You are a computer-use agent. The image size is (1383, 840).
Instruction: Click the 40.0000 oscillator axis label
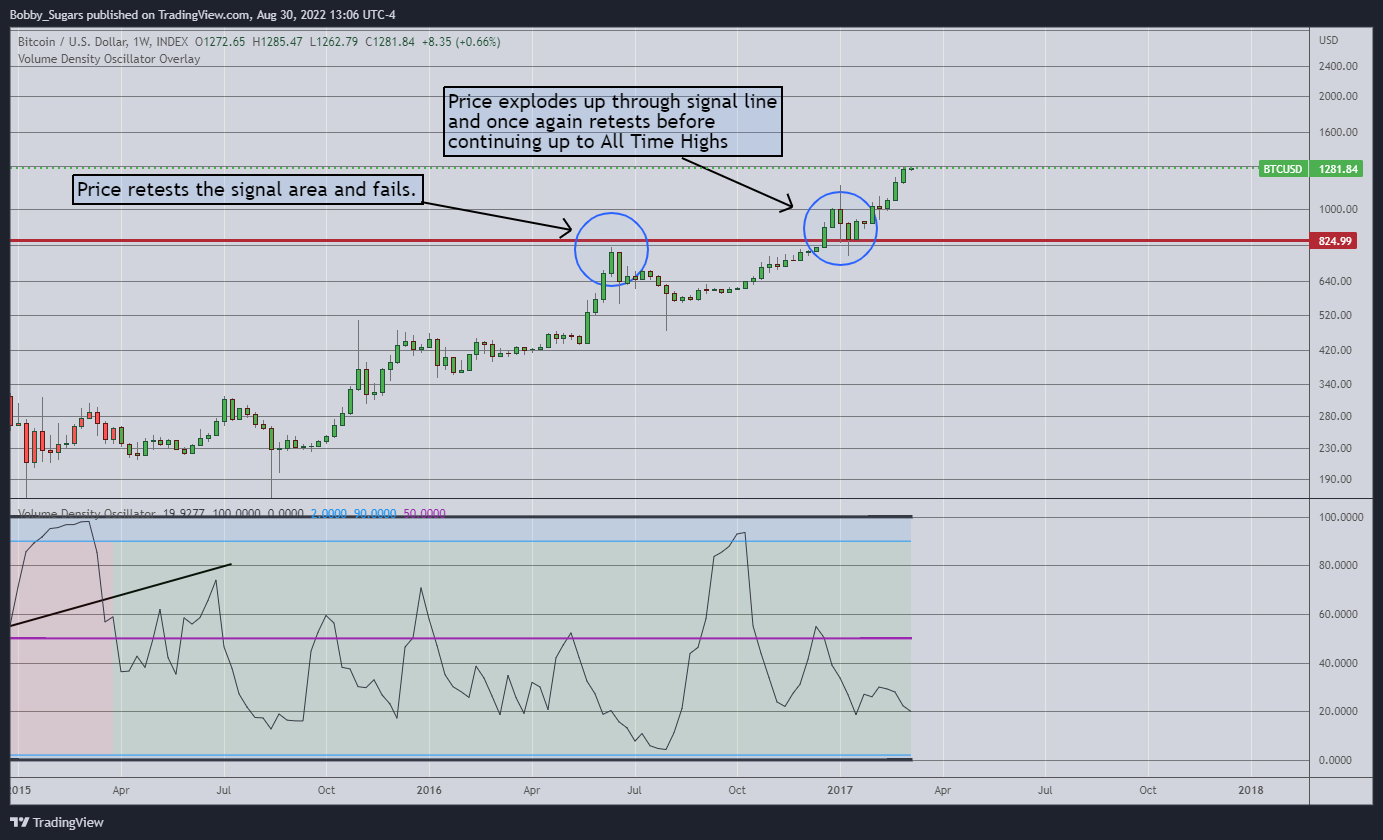[1339, 663]
